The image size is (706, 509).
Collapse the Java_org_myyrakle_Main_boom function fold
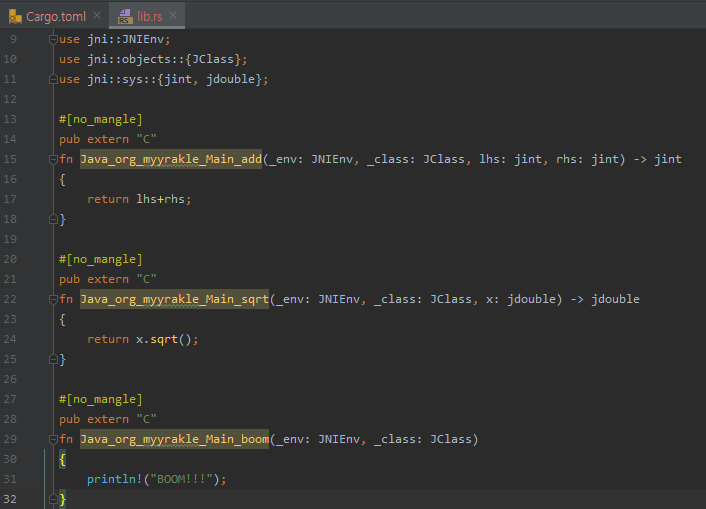(x=53, y=439)
